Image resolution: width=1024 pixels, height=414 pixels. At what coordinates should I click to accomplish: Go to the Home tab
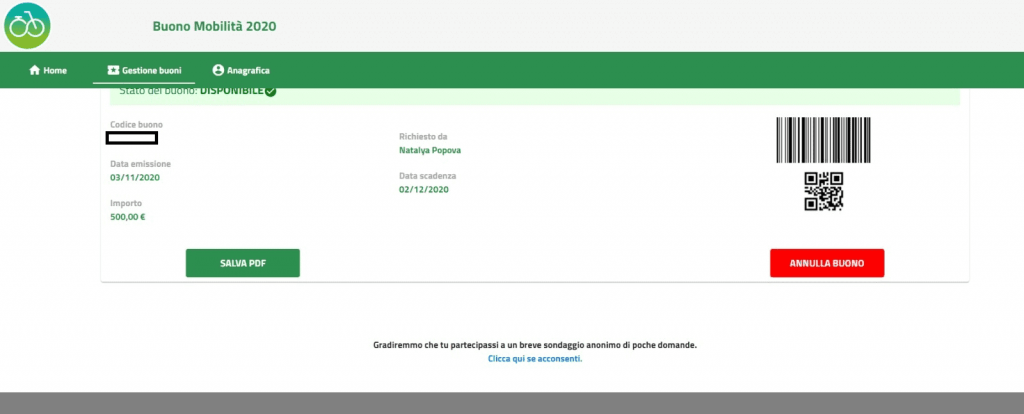(x=48, y=71)
